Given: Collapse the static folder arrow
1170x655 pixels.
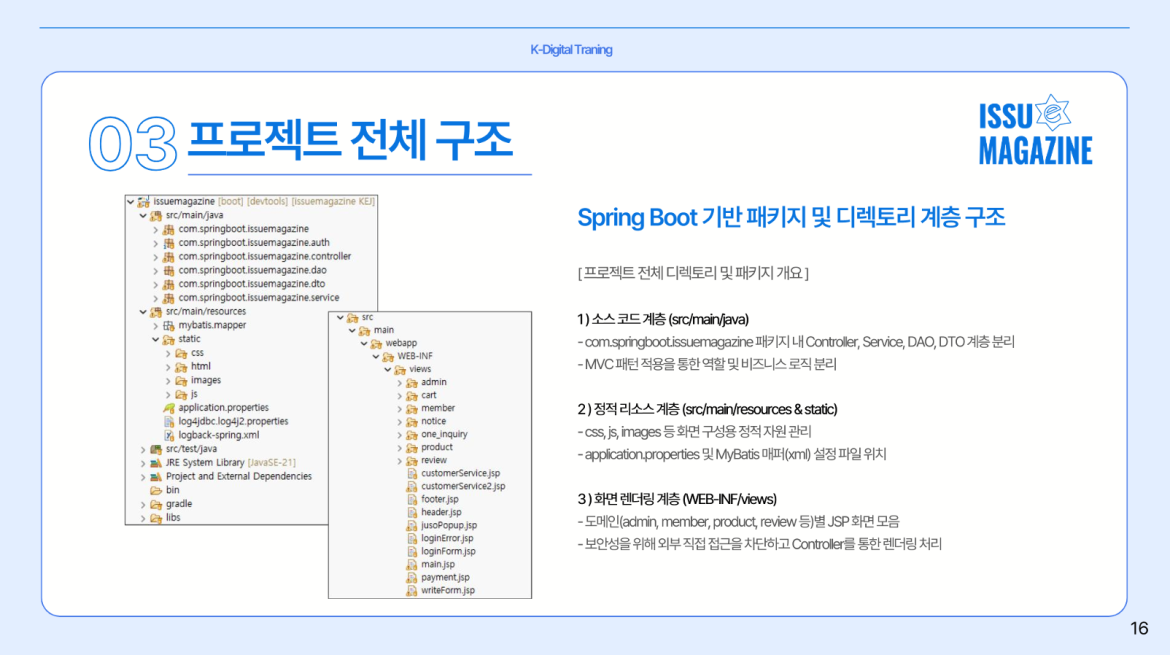Looking at the screenshot, I should point(156,339).
